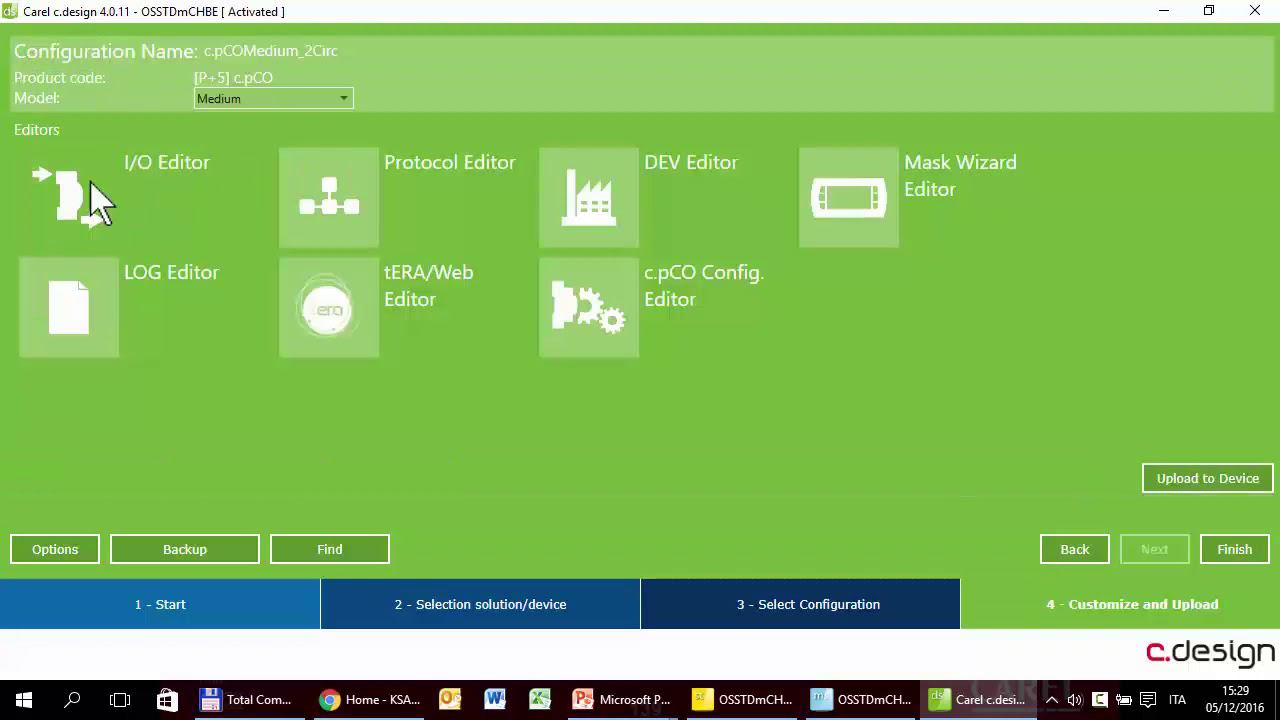Screen dimensions: 1280x720
Task: Switch to Chrome Home - KSA window
Action: [x=370, y=700]
